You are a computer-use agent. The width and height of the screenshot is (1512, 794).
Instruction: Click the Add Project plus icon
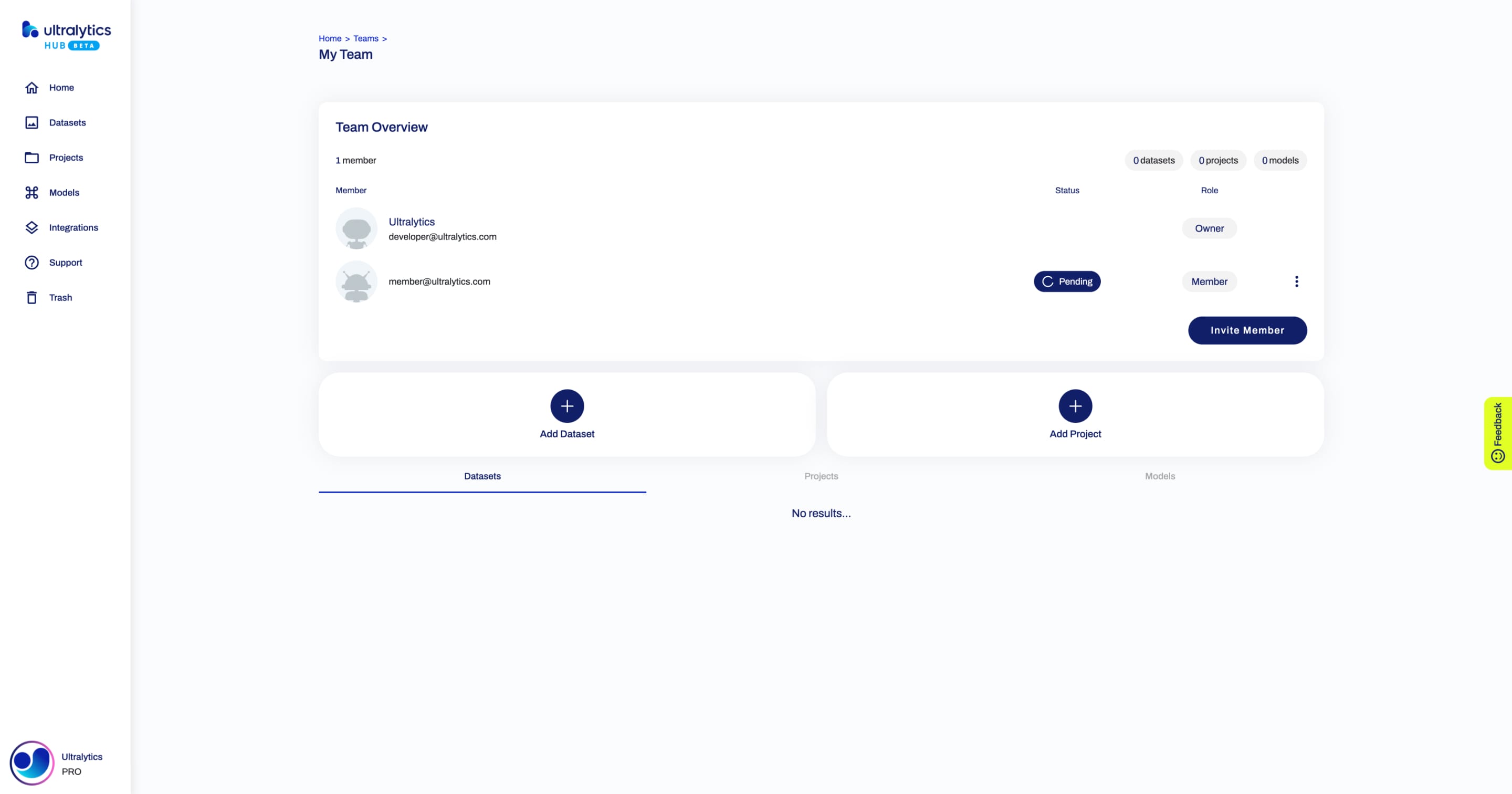point(1075,406)
